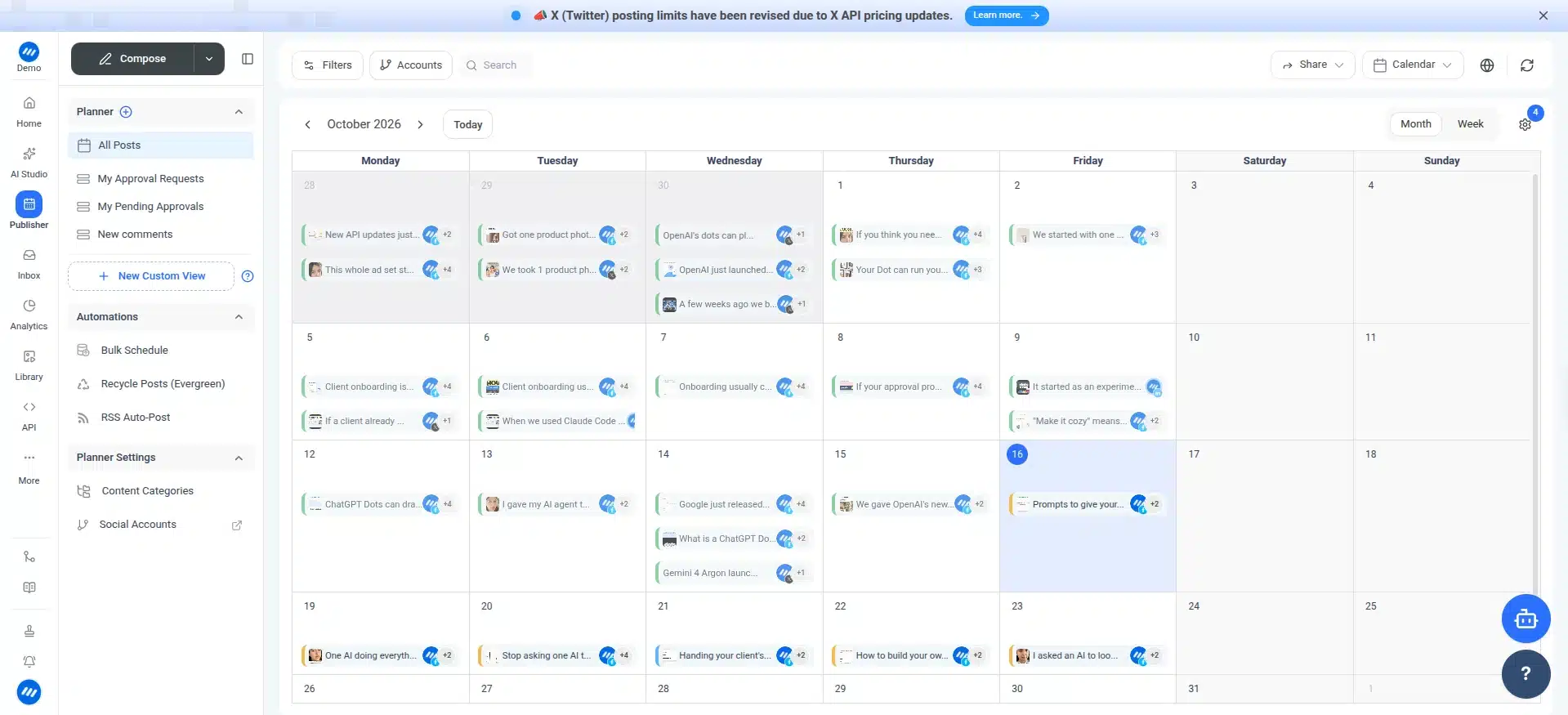Open the chatbot assistant button
Screen dimensions: 1568x715
pos(1526,619)
